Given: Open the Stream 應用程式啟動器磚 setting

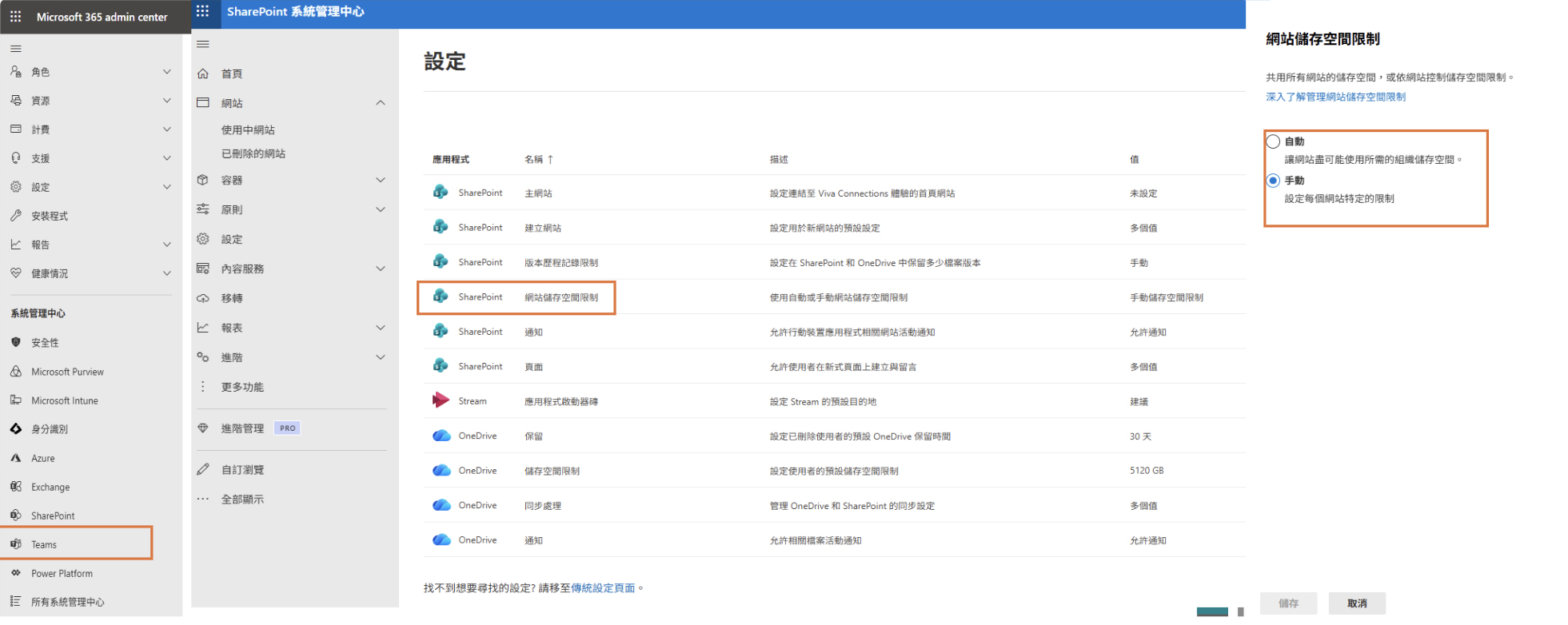Looking at the screenshot, I should pos(561,401).
